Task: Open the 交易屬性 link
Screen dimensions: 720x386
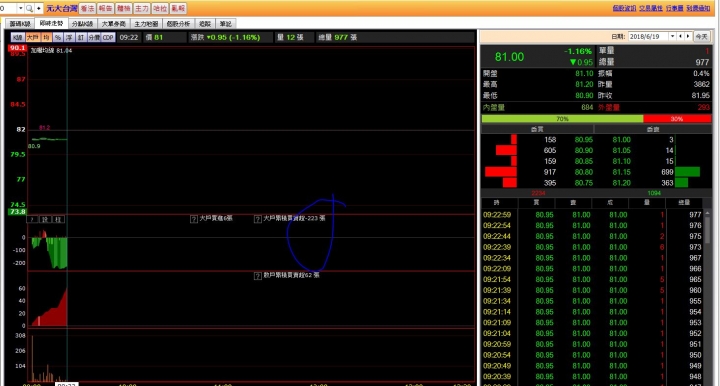Action: click(x=651, y=8)
